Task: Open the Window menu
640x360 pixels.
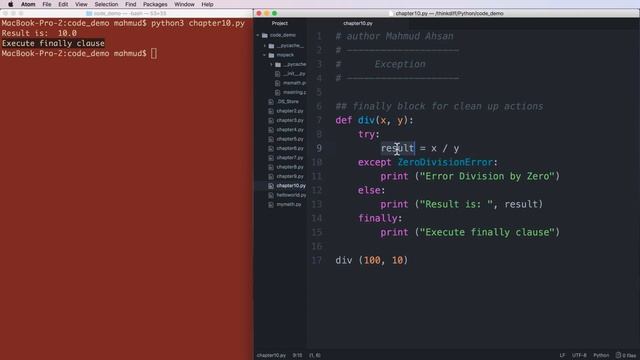Action: coord(184,4)
